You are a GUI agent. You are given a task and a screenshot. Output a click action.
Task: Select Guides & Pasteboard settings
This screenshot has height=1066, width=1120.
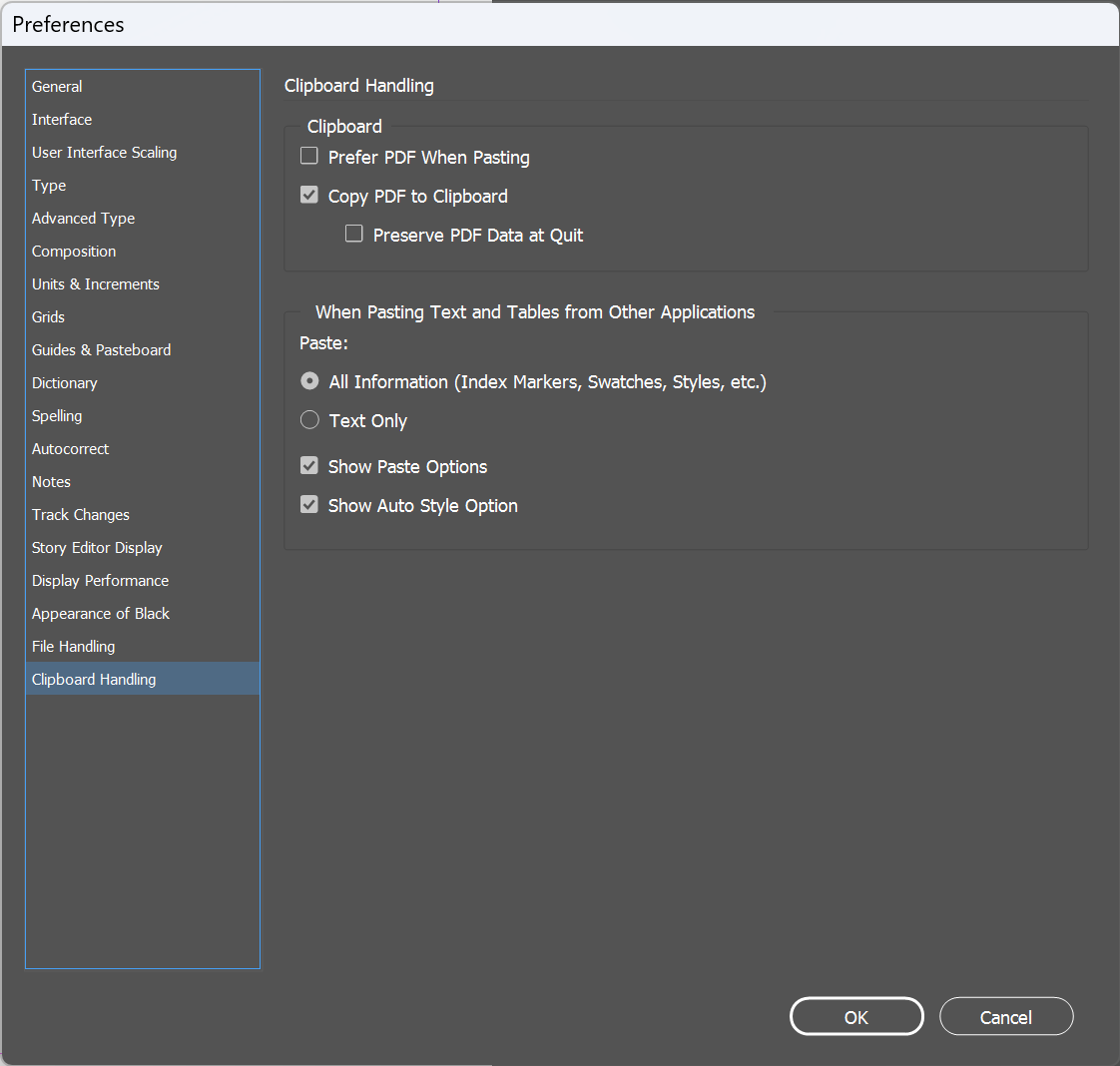click(101, 349)
